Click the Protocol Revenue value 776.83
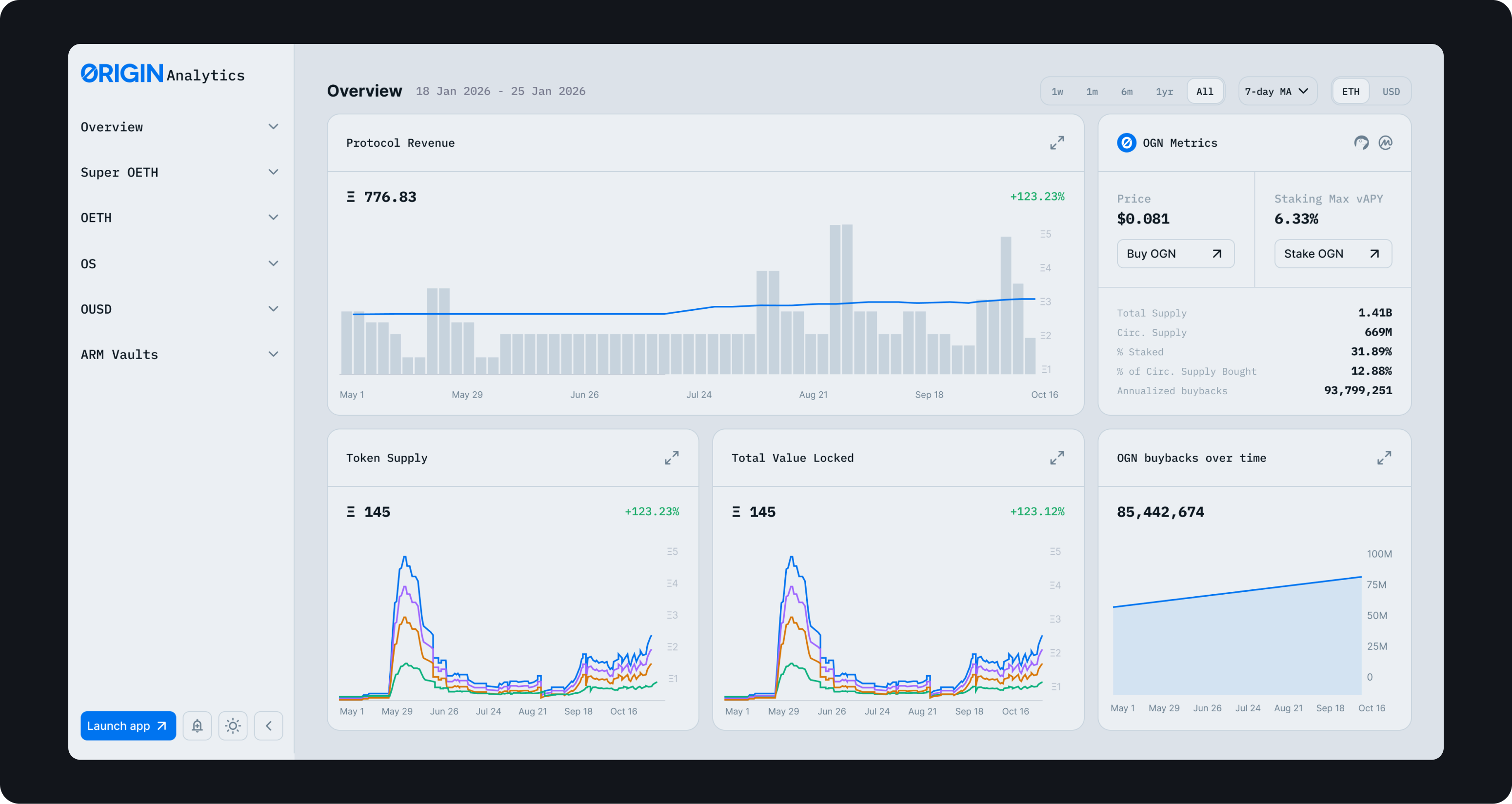This screenshot has width=1512, height=804. [390, 197]
